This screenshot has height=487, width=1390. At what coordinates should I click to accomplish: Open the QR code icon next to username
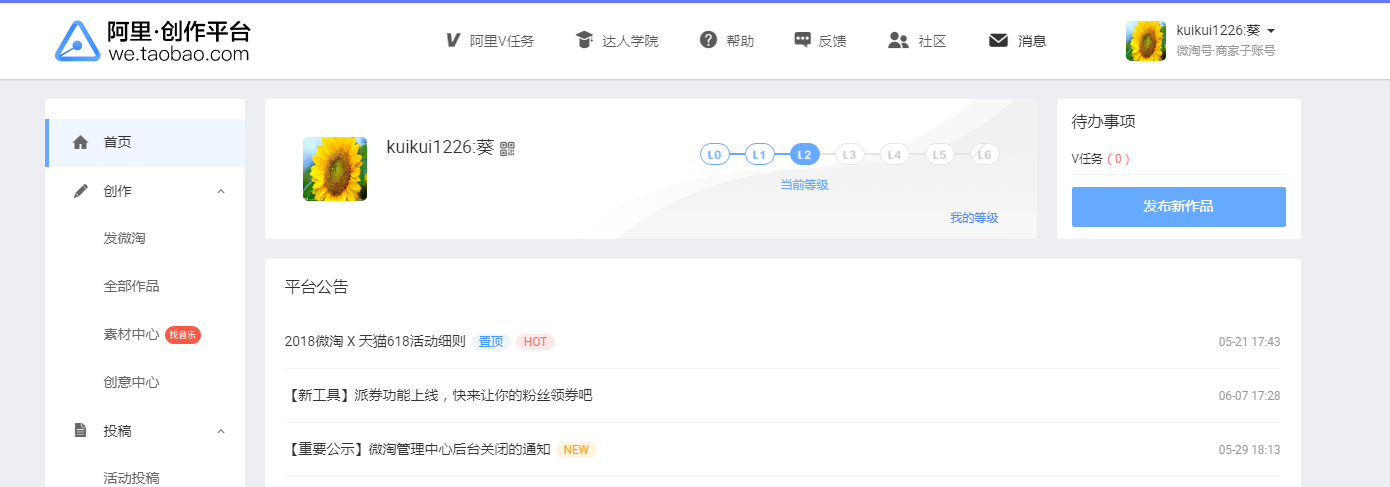(x=507, y=148)
